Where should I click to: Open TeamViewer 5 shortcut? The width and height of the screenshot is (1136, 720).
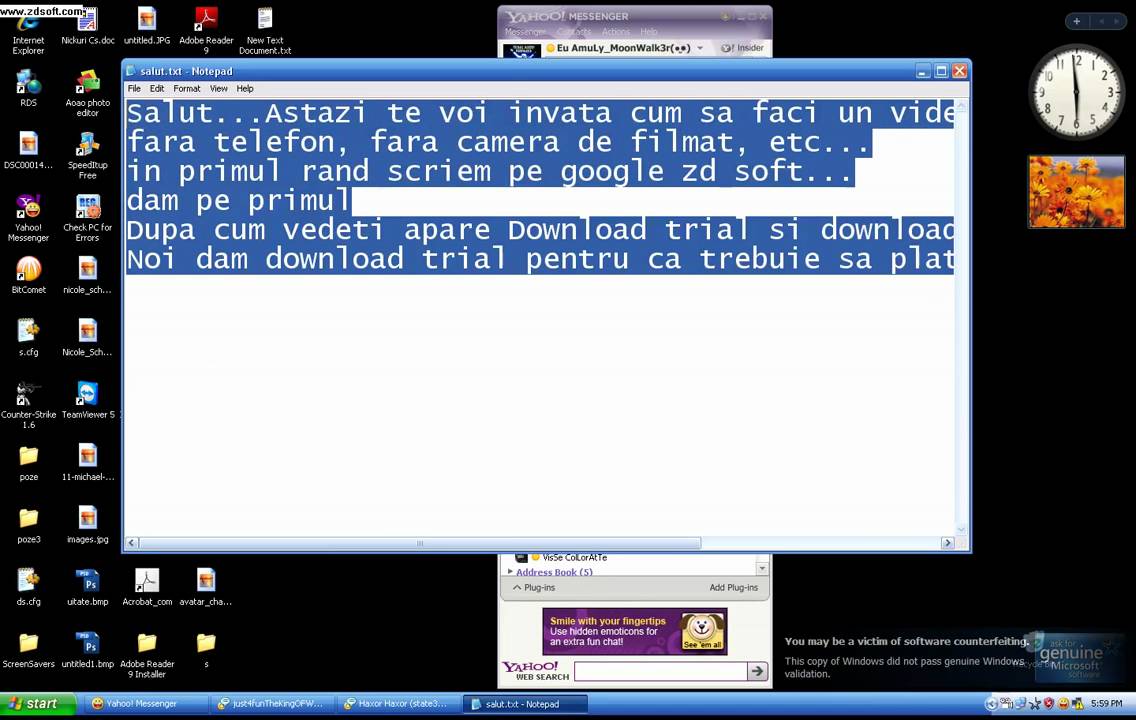(88, 400)
